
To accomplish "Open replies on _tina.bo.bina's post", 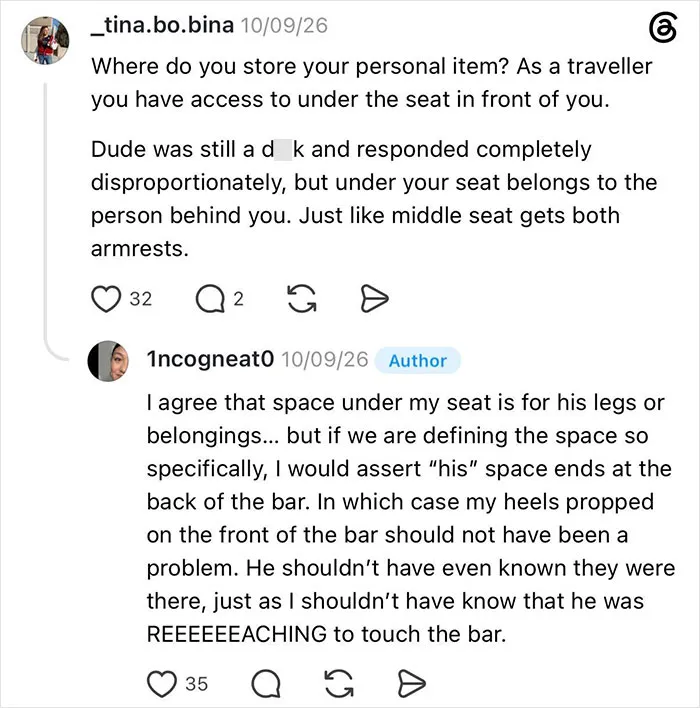I will (x=210, y=299).
